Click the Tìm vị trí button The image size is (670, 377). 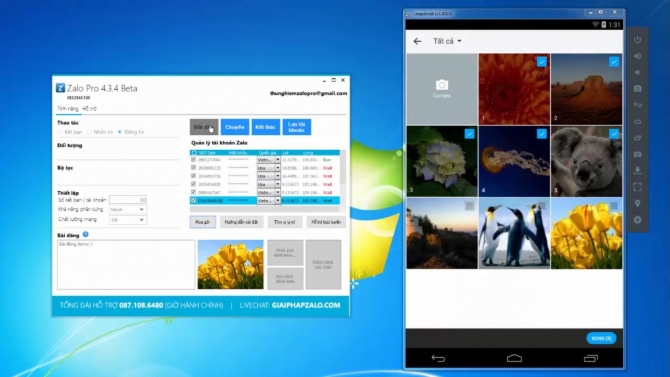pyautogui.click(x=285, y=222)
